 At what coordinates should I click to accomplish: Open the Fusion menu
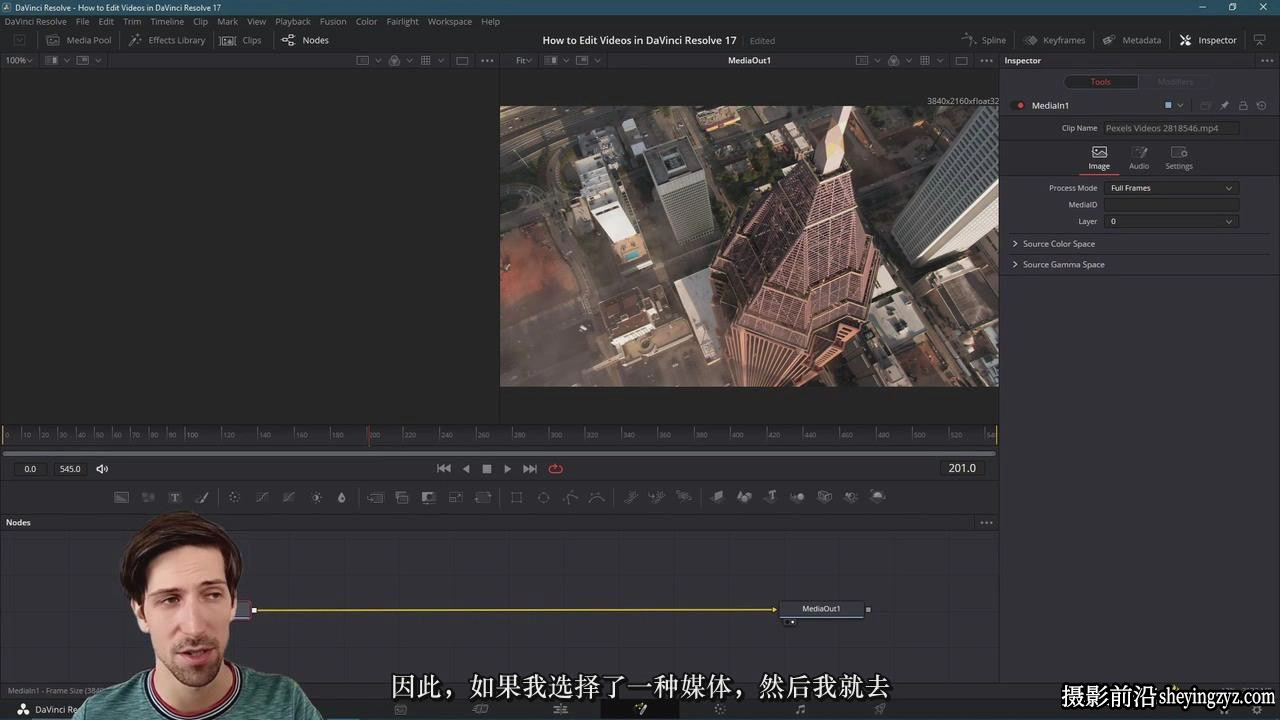tap(333, 21)
